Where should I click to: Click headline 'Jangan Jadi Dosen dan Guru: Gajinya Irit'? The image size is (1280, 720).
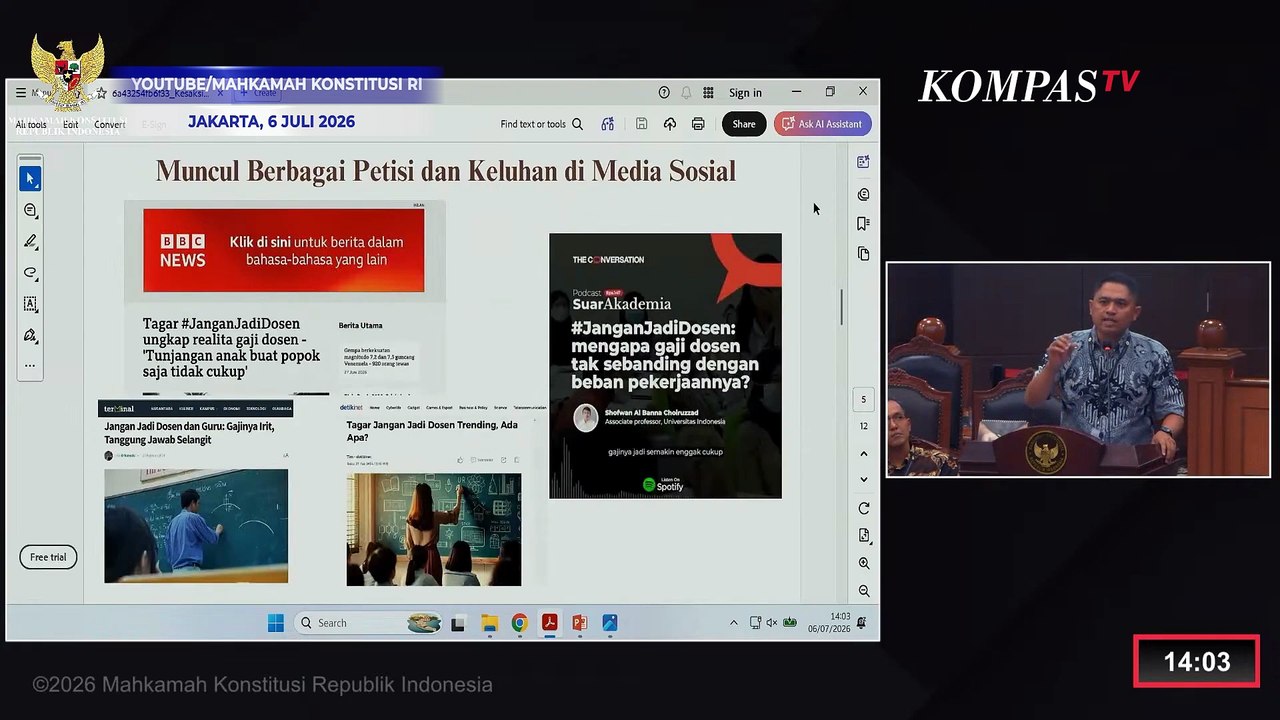coord(189,432)
